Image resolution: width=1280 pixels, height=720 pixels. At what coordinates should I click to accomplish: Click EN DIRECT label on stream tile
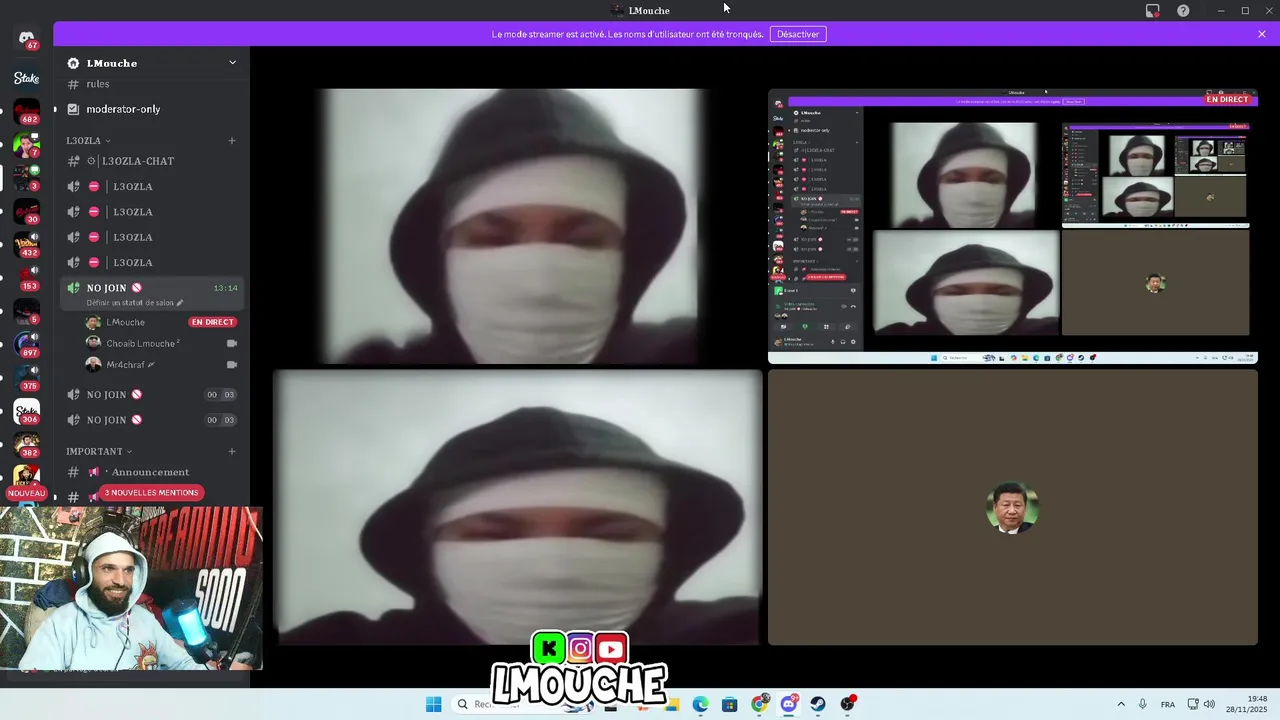coord(1227,100)
